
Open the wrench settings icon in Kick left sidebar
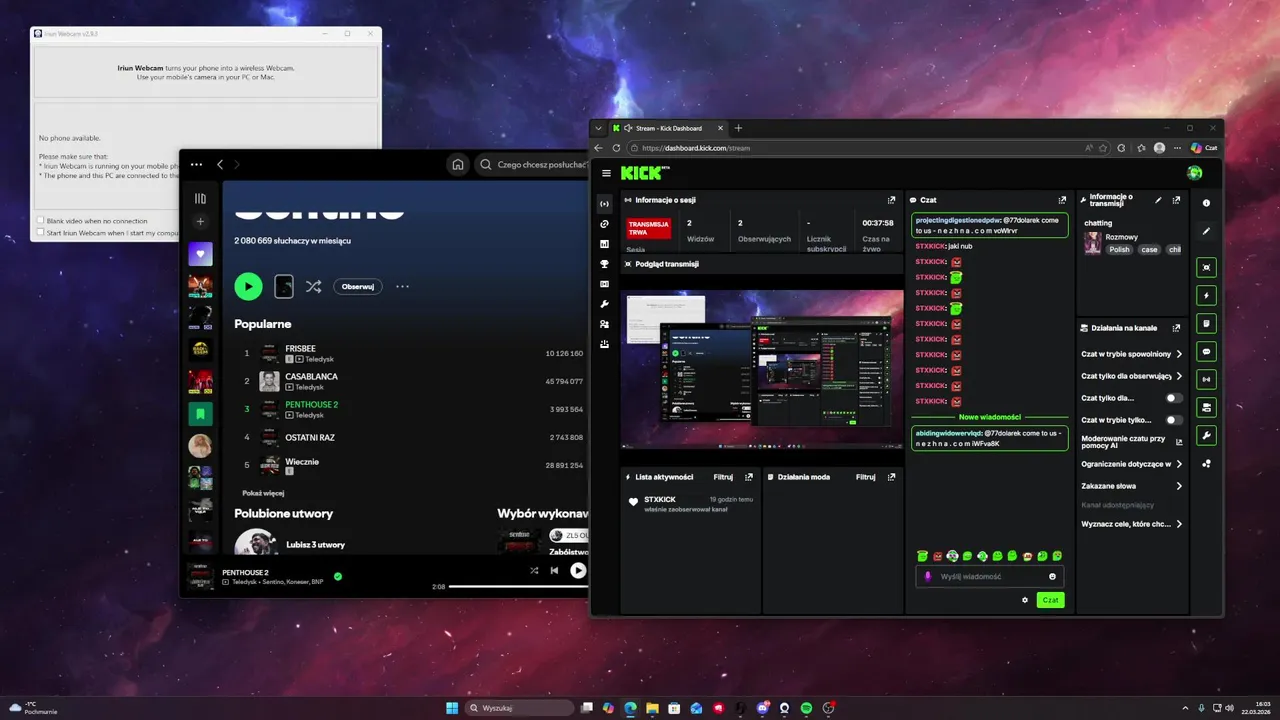[604, 304]
